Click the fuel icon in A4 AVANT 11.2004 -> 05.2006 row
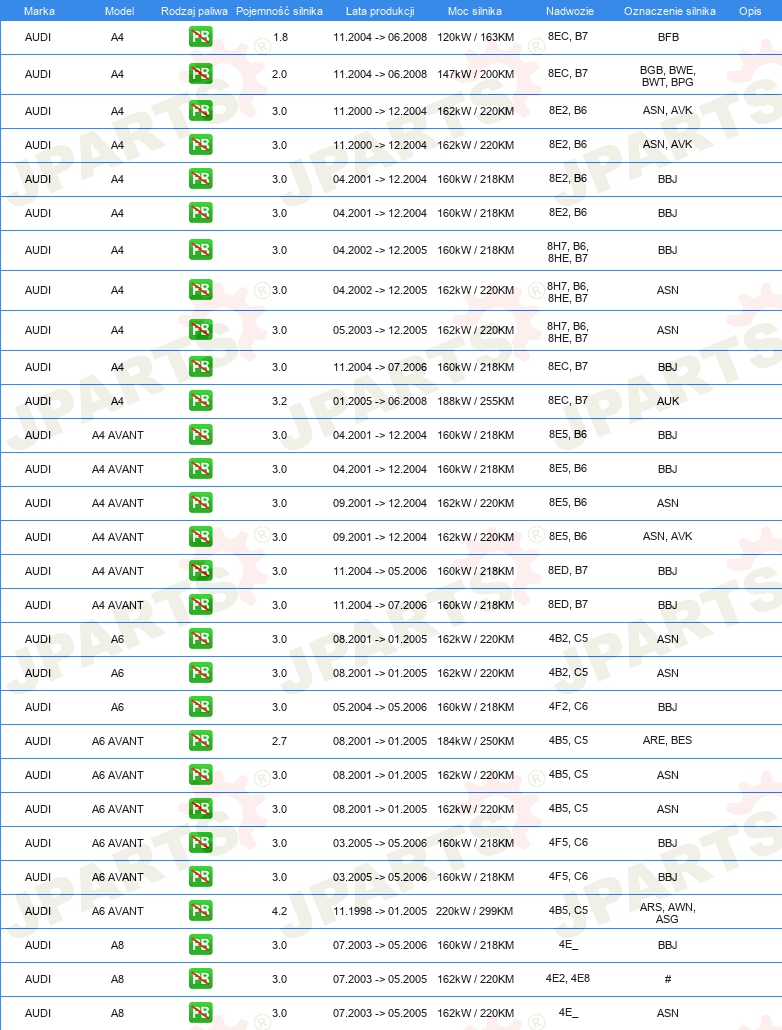The height and width of the screenshot is (1030, 782). point(200,571)
